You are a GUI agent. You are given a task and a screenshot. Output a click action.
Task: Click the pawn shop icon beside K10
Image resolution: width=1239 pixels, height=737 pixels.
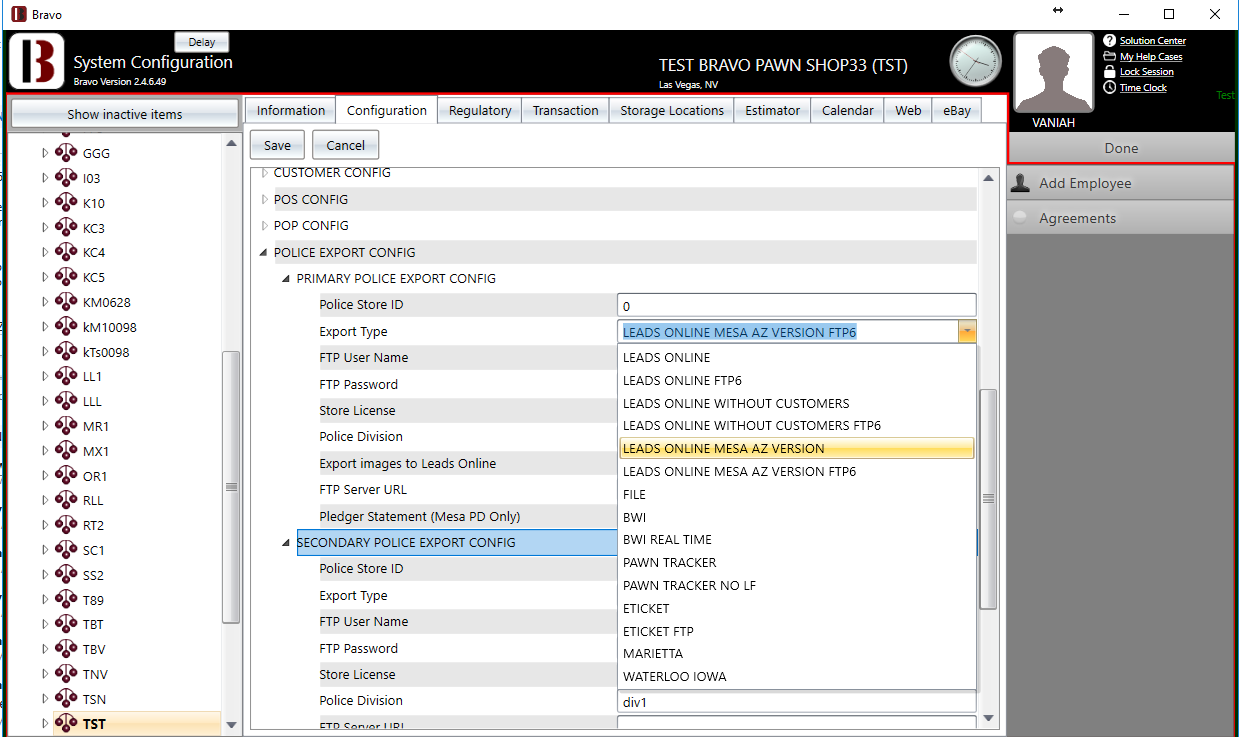[66, 203]
